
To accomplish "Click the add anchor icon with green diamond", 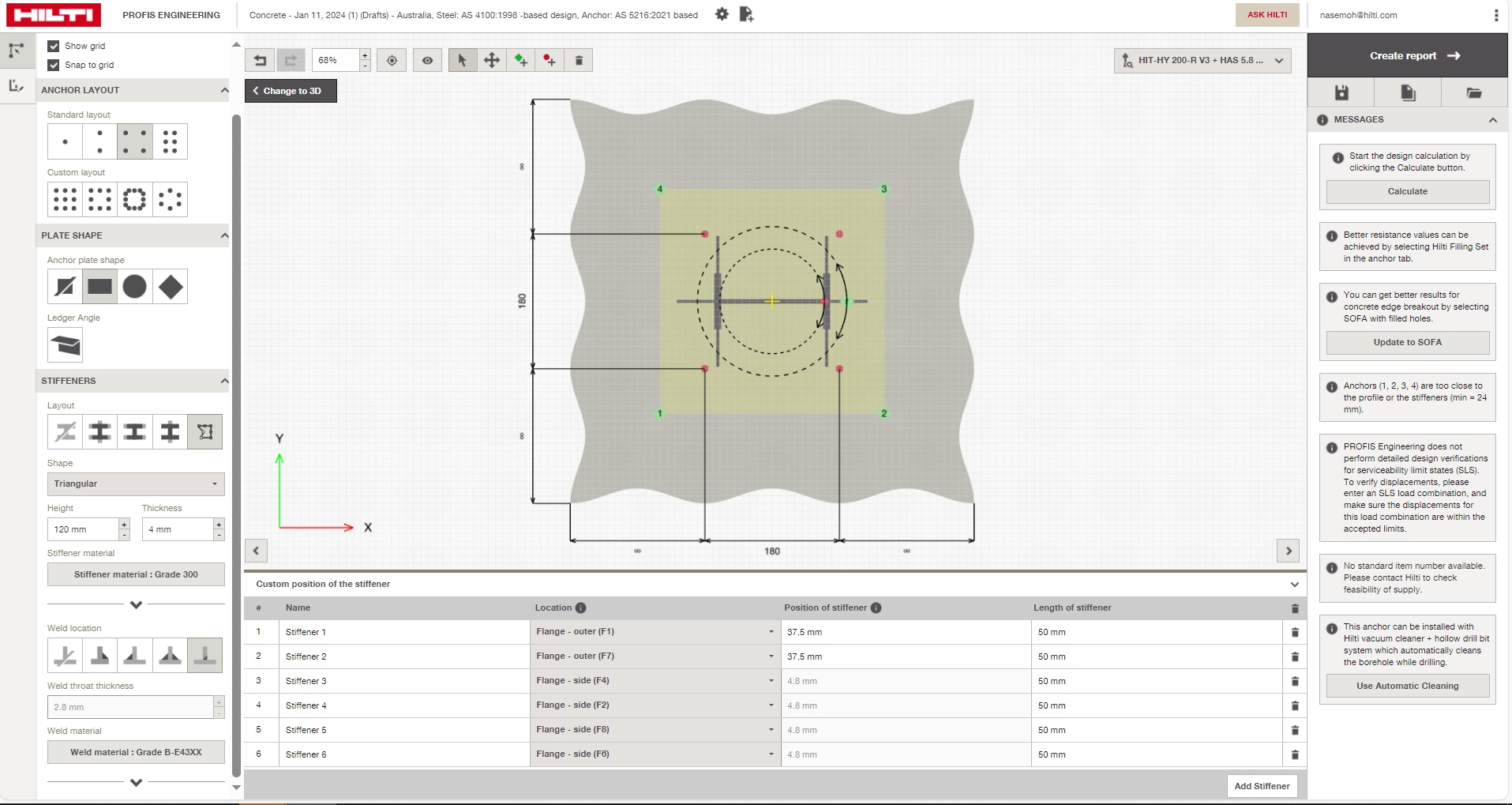I will pos(520,60).
